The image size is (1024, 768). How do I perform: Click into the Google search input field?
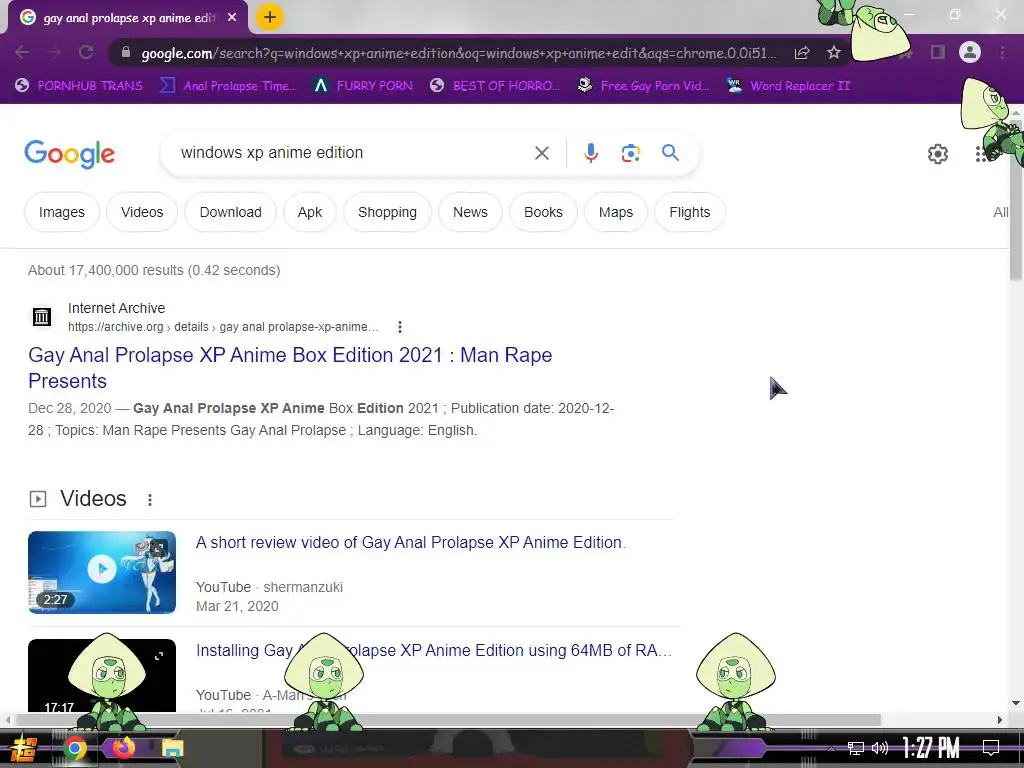coord(346,153)
